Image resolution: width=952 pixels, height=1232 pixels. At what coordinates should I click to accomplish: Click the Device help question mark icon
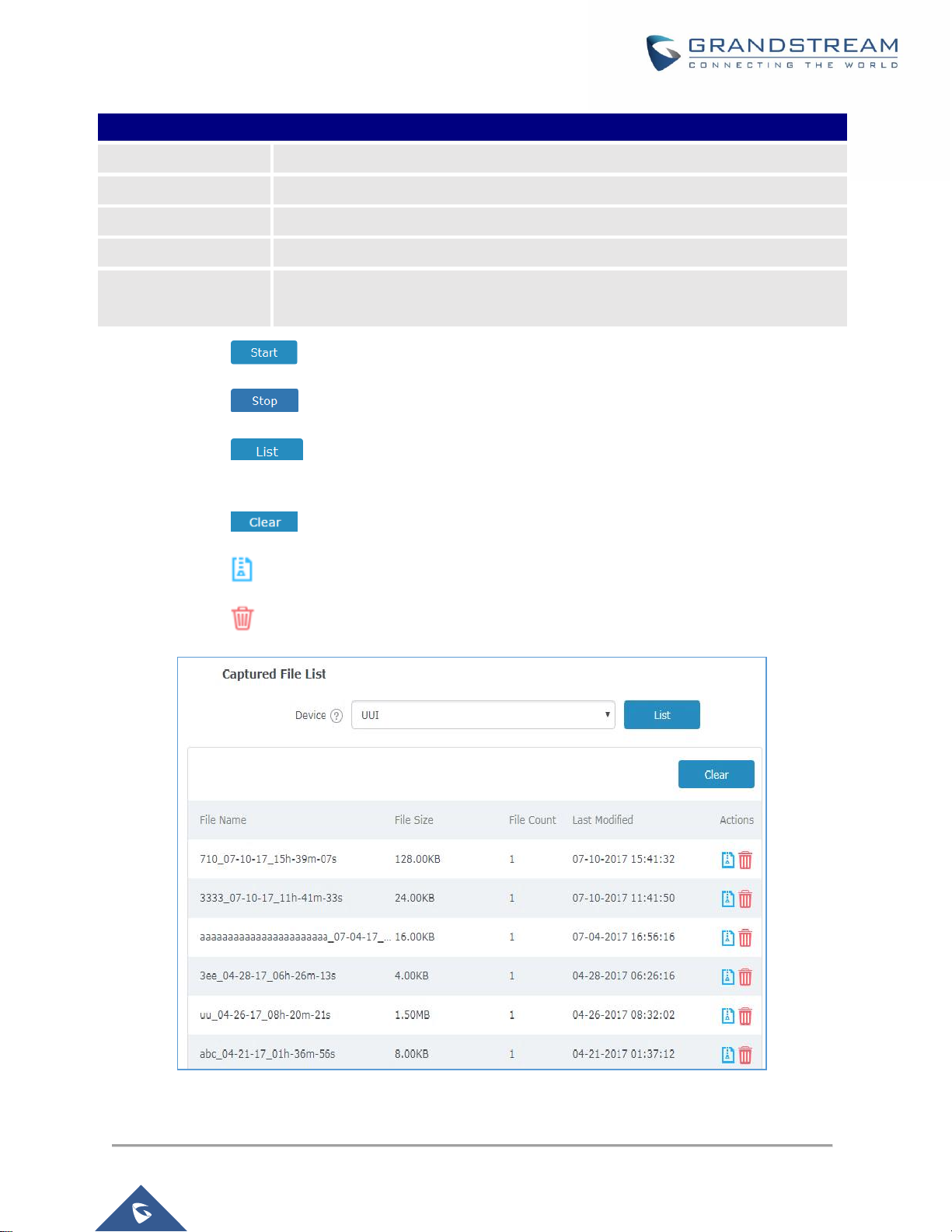pos(337,716)
